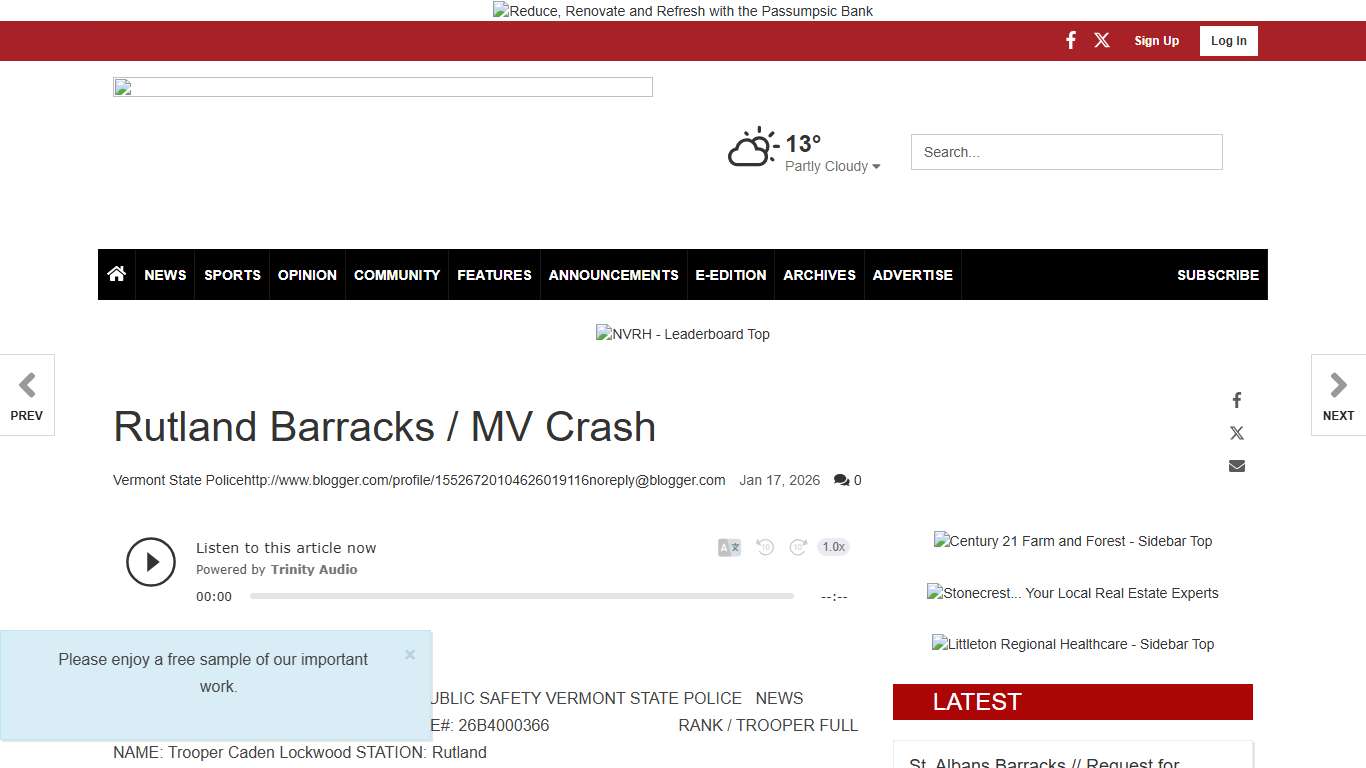Click the home icon in the navigation bar
This screenshot has width=1366, height=768.
(x=116, y=274)
